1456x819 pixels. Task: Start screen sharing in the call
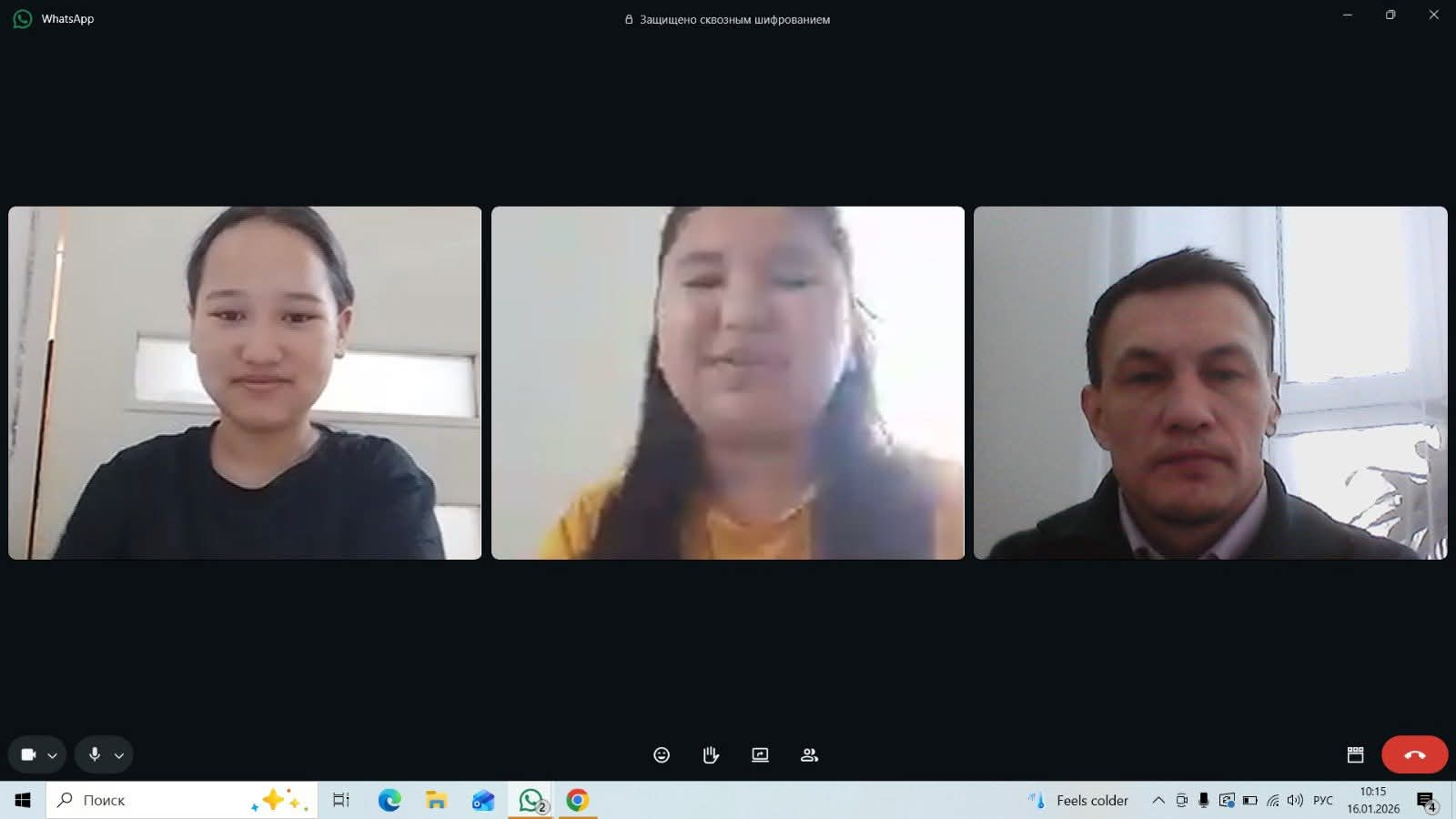click(x=760, y=755)
